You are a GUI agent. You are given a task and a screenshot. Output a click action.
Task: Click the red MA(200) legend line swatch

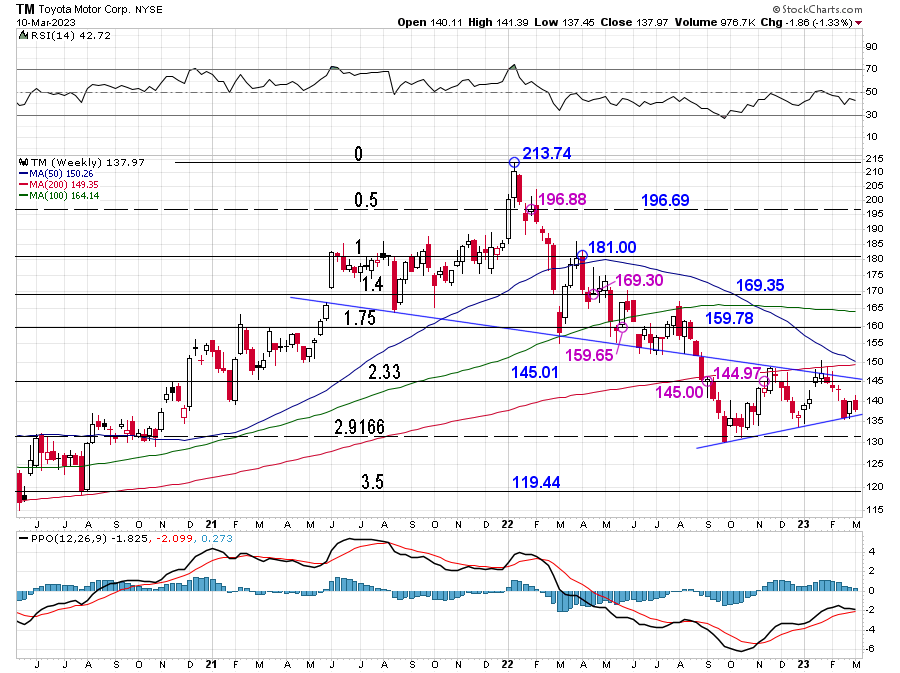tap(24, 184)
